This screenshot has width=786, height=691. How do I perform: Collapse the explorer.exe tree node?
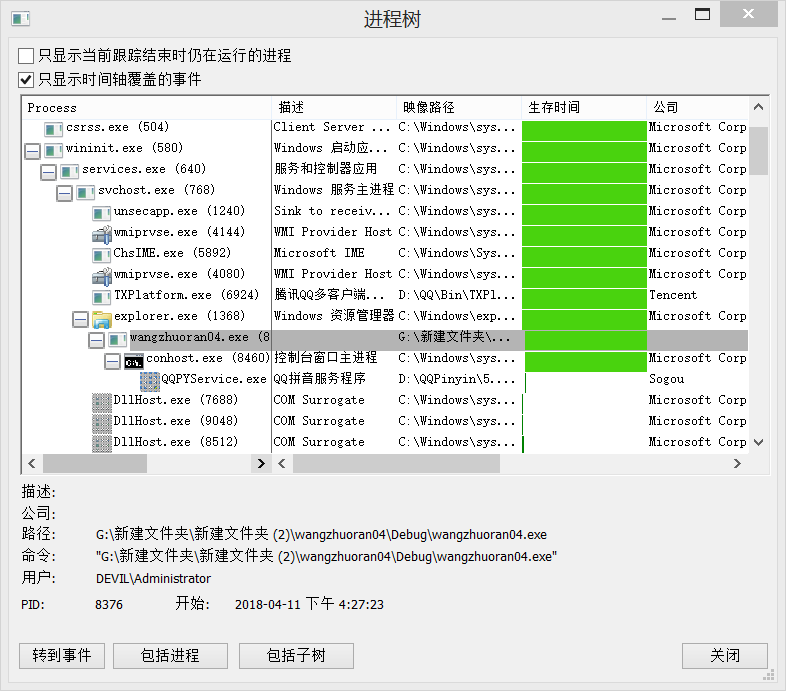(81, 319)
